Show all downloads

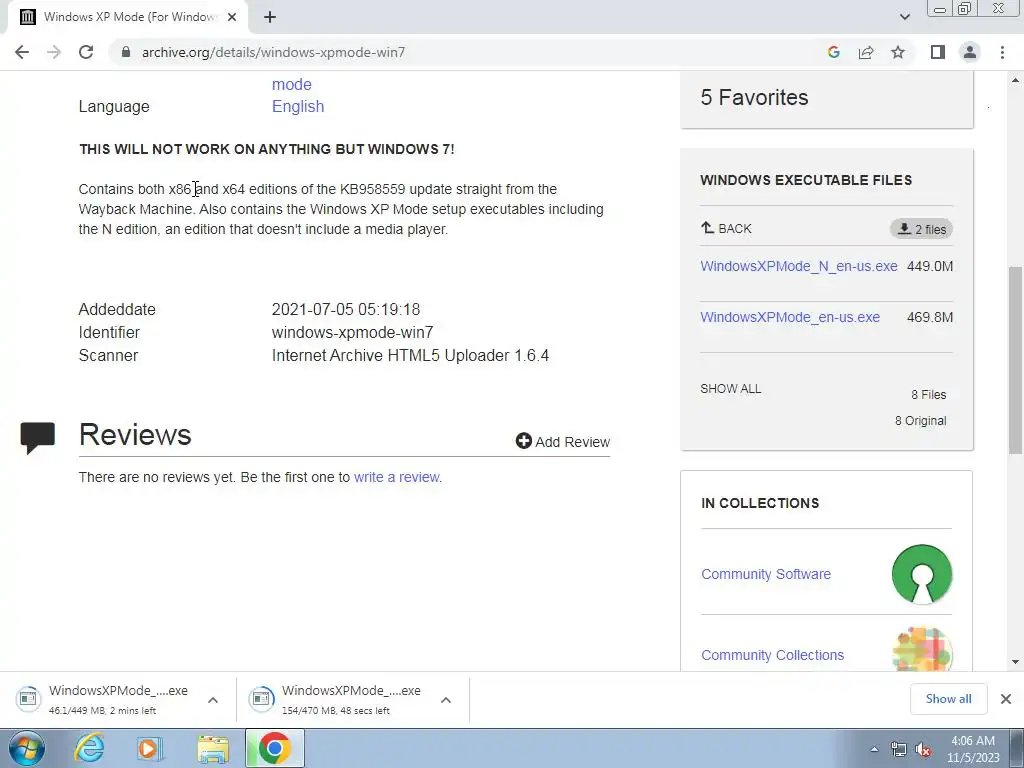click(948, 699)
